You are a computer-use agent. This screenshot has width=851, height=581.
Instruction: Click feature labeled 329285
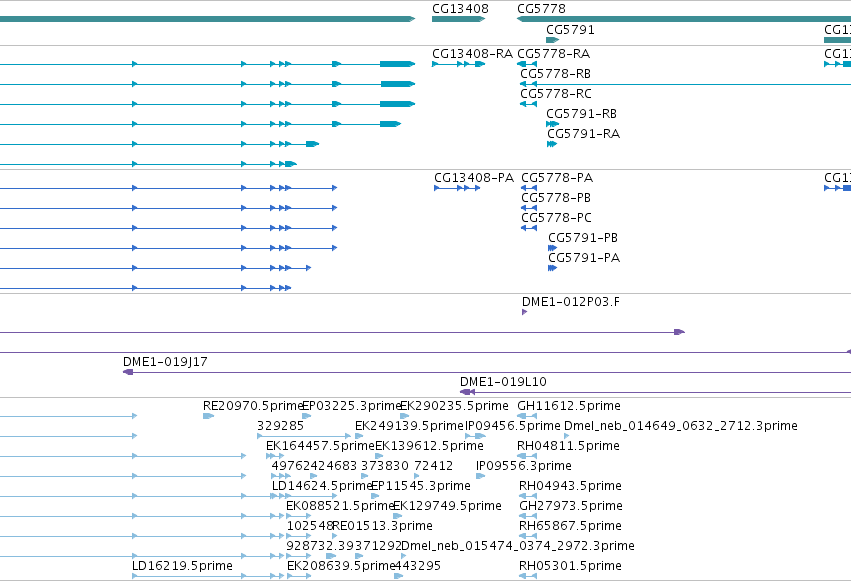click(304, 436)
